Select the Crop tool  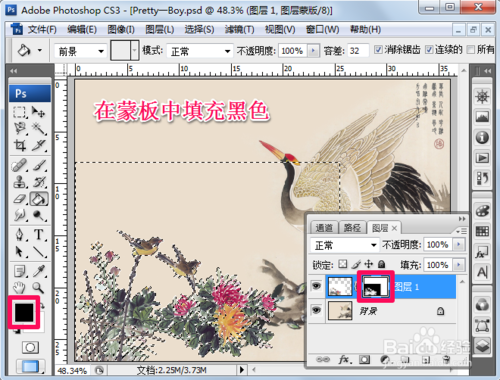20,145
